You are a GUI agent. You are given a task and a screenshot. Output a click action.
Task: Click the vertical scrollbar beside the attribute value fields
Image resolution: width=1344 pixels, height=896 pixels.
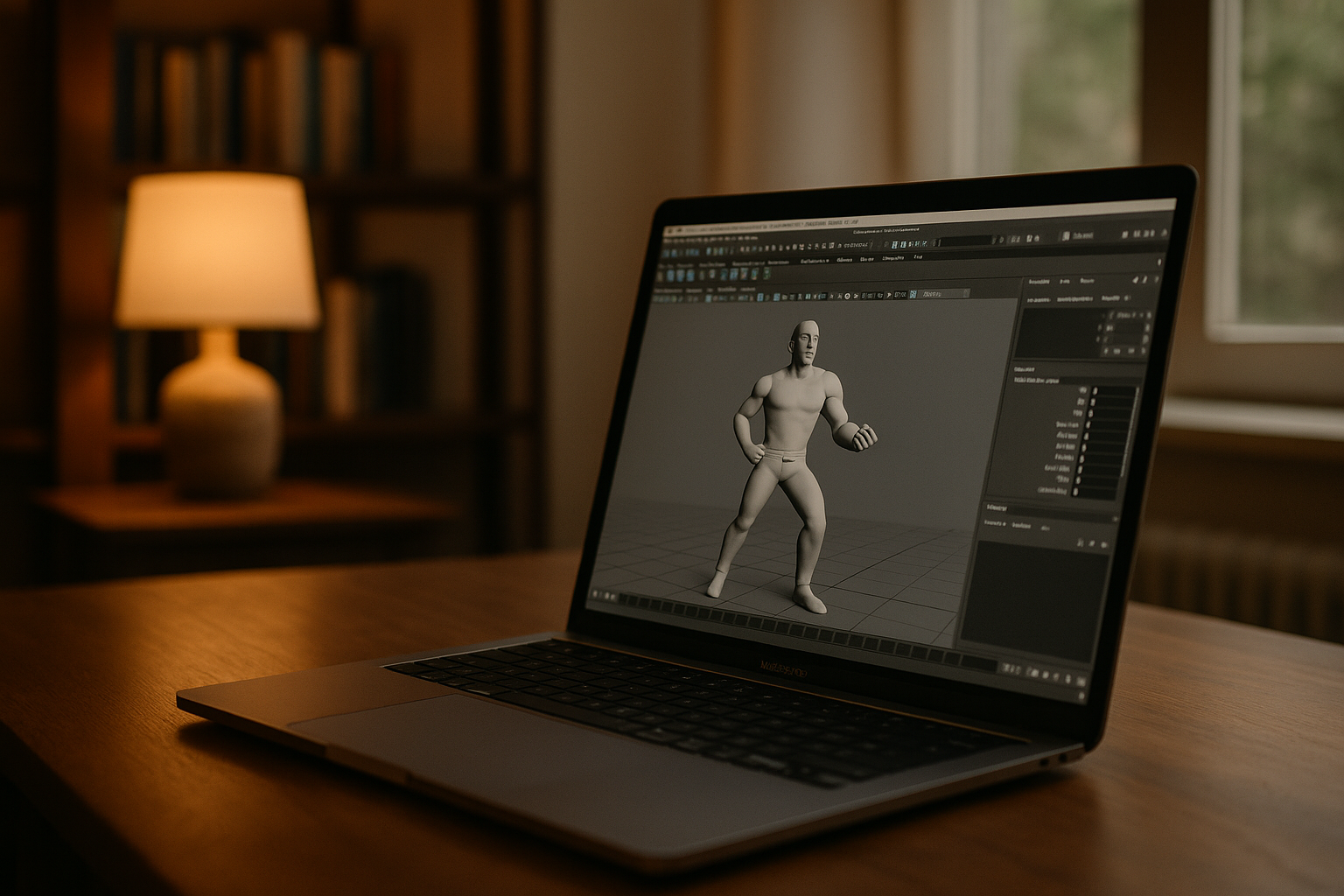(x=1130, y=431)
